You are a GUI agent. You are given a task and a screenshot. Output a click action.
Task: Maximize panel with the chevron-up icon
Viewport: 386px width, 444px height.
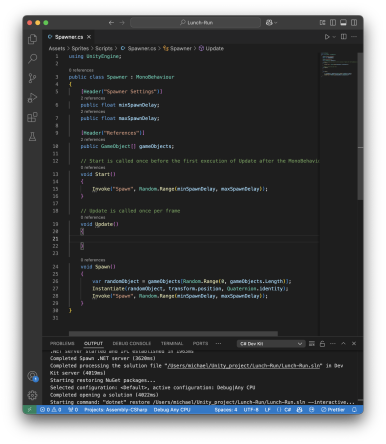coord(343,344)
